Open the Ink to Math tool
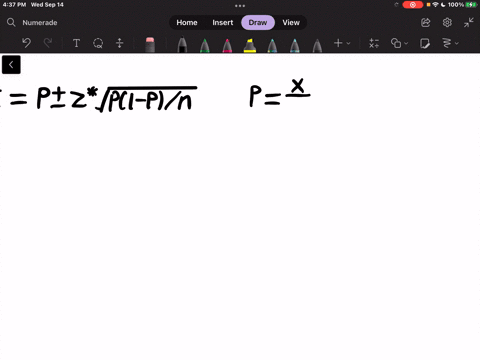480x360 pixels. [x=374, y=43]
